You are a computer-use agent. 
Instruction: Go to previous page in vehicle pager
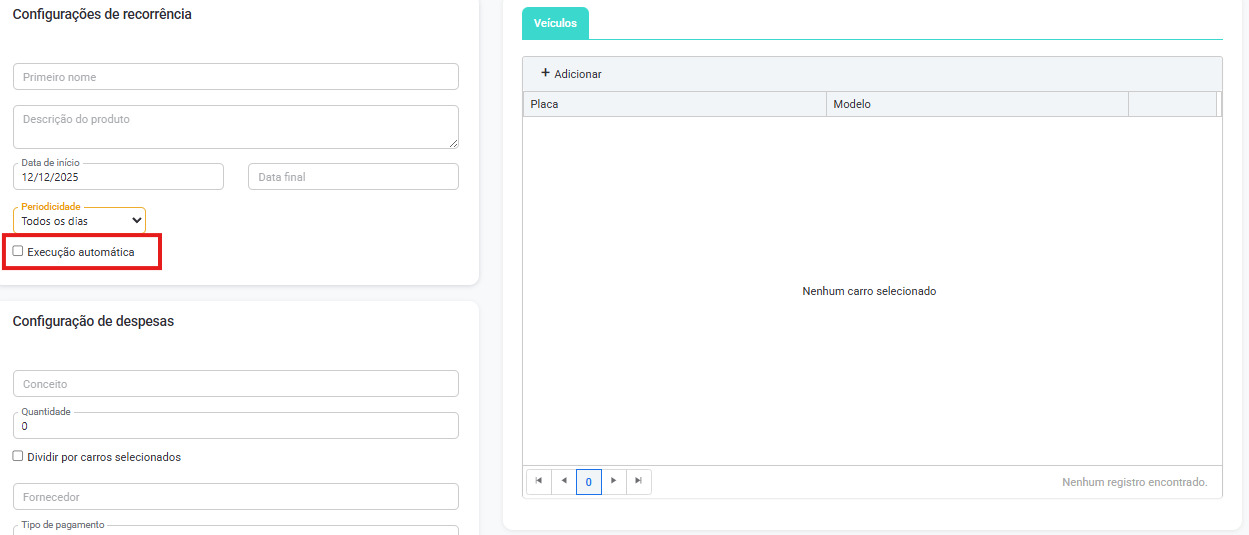point(564,481)
